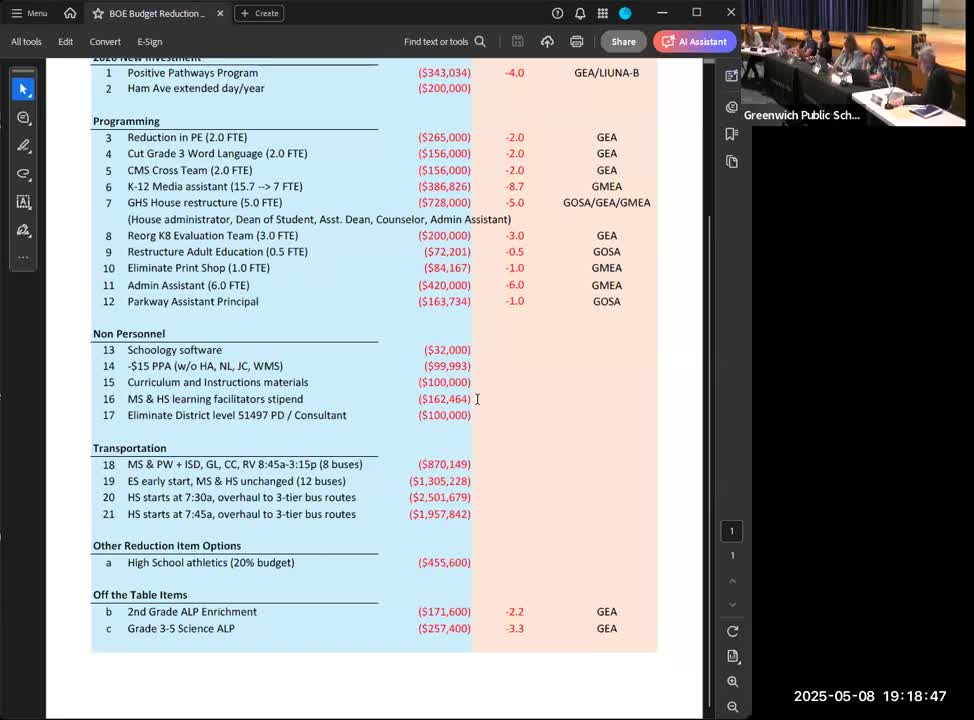Choose the Select arrow tool
This screenshot has height=720, width=974.
[23, 89]
